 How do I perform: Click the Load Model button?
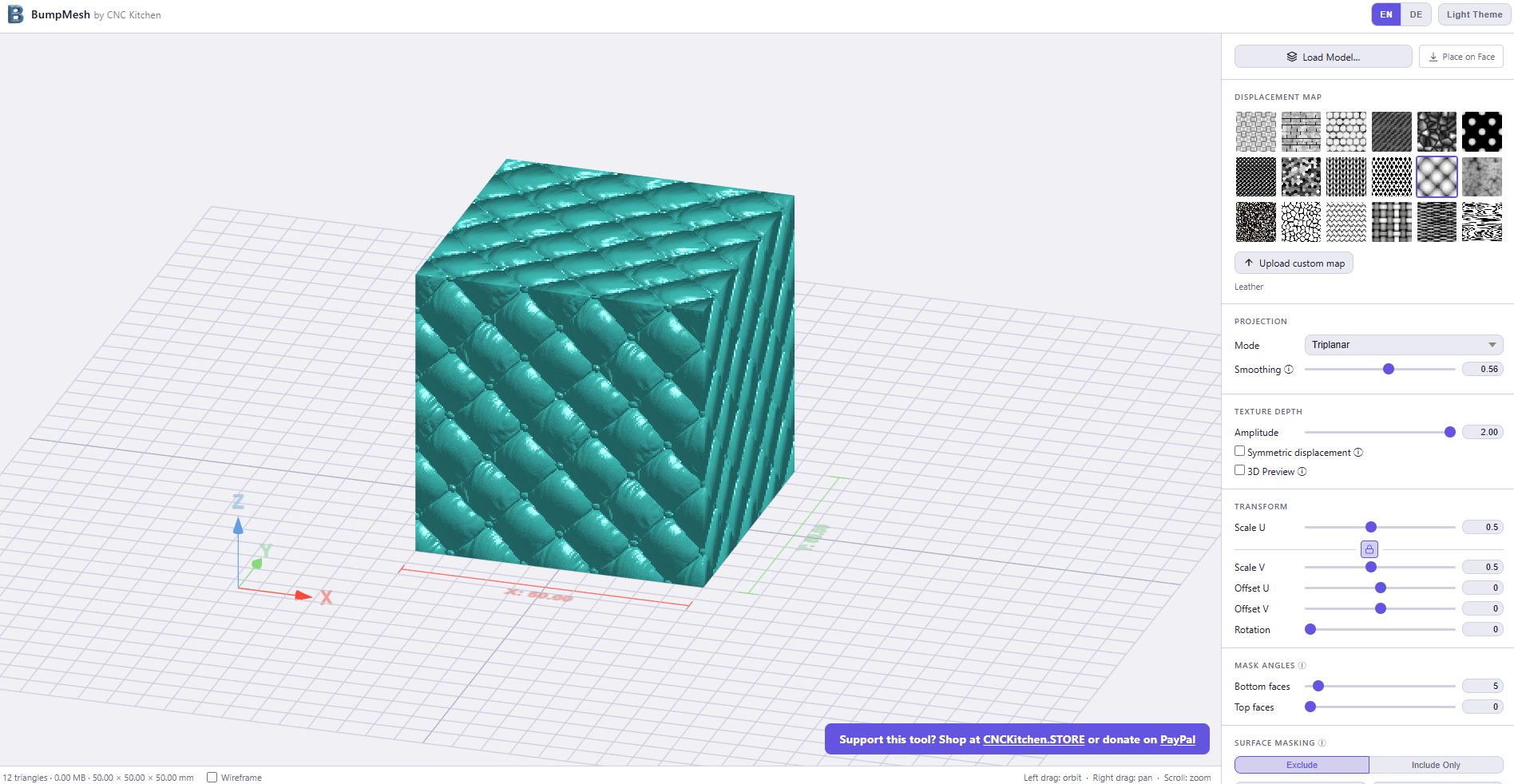1323,57
